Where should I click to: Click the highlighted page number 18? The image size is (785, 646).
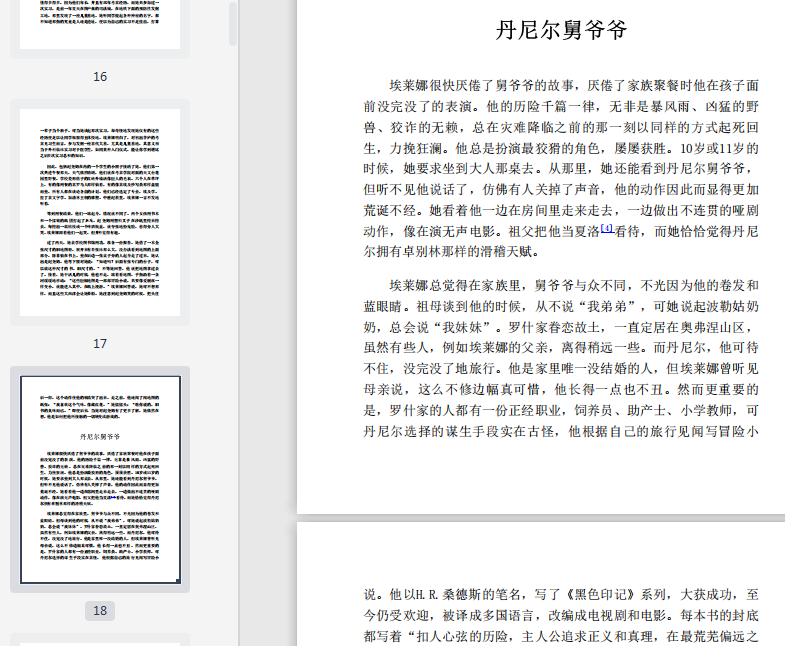coord(100,611)
